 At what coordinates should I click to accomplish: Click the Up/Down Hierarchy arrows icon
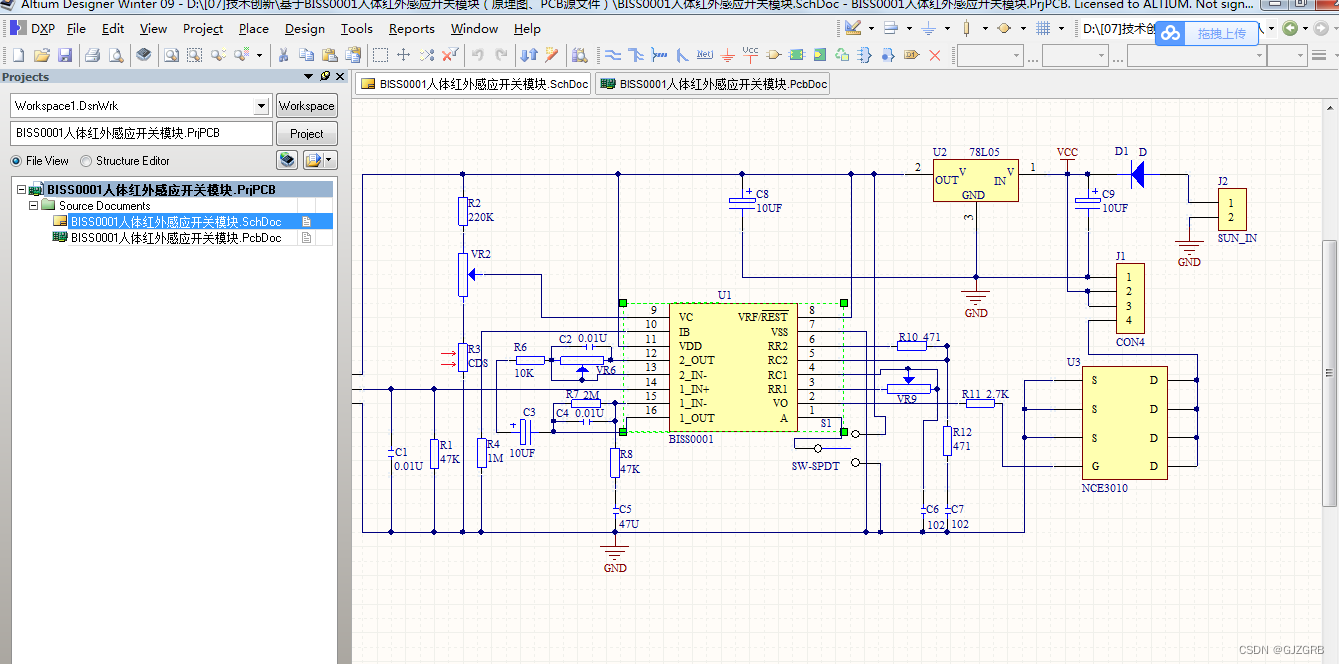pos(528,55)
